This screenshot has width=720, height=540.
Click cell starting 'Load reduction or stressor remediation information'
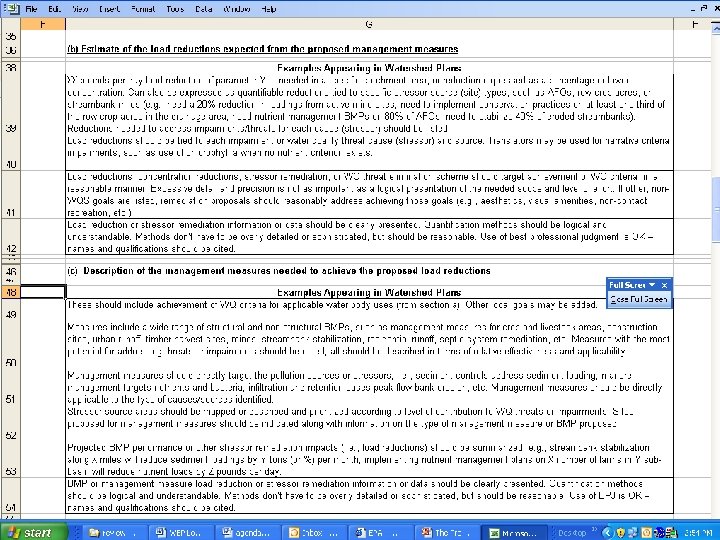coord(369,236)
